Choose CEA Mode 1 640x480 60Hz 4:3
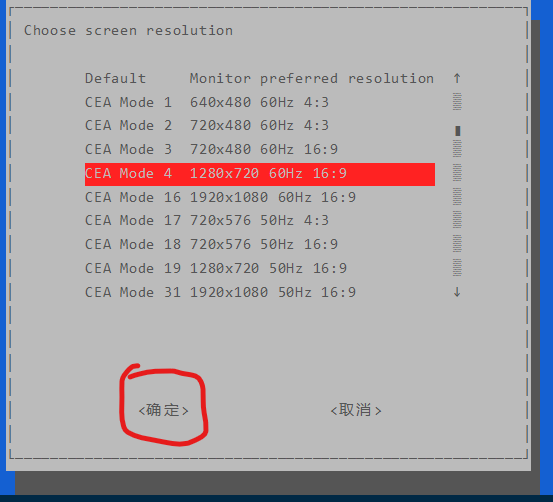This screenshot has height=502, width=553. pos(260,102)
